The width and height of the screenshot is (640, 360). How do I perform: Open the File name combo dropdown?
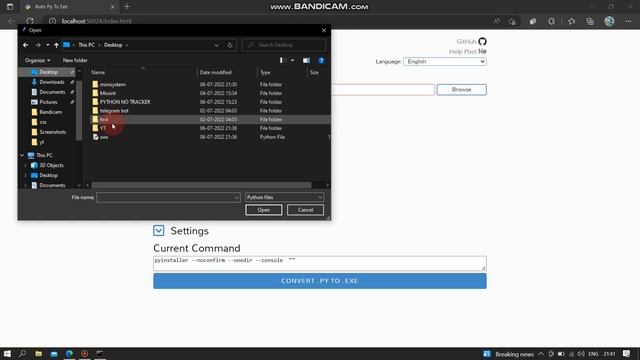(x=236, y=198)
